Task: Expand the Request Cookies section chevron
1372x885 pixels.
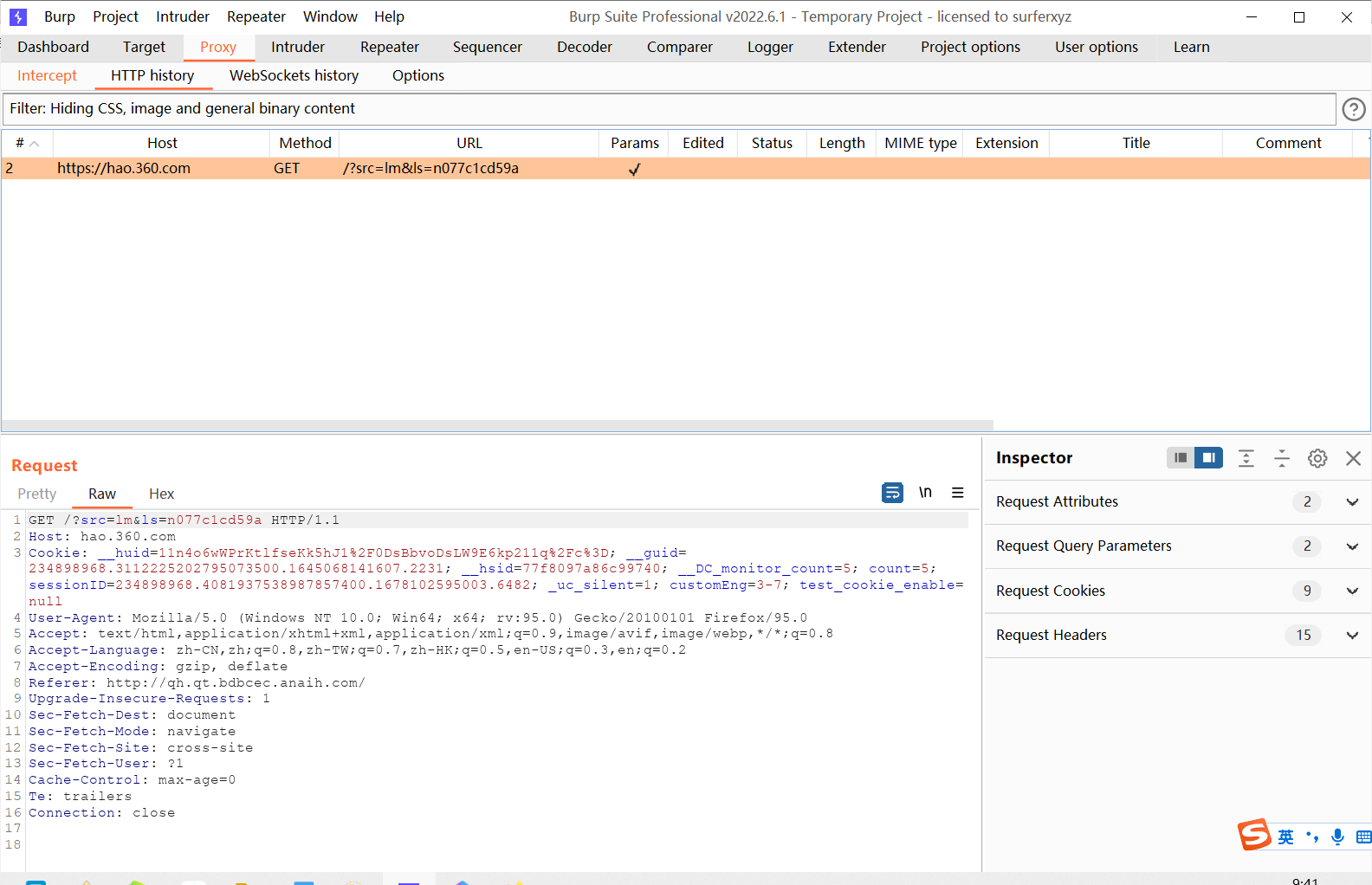Action: point(1352,591)
